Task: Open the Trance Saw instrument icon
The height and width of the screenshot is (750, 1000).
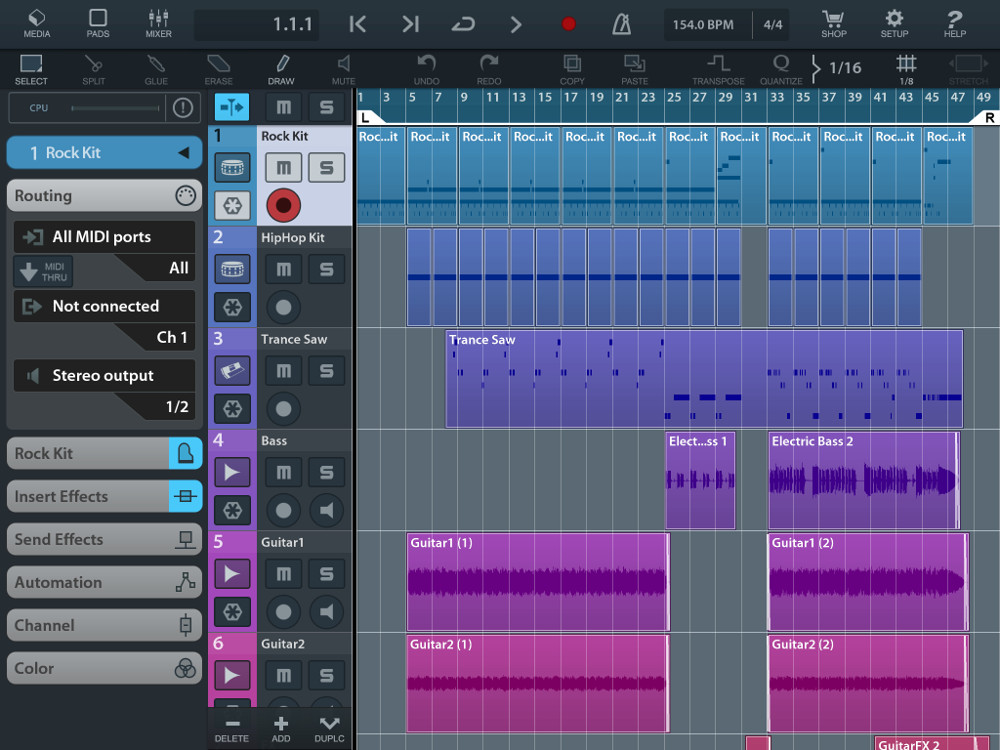Action: 232,371
